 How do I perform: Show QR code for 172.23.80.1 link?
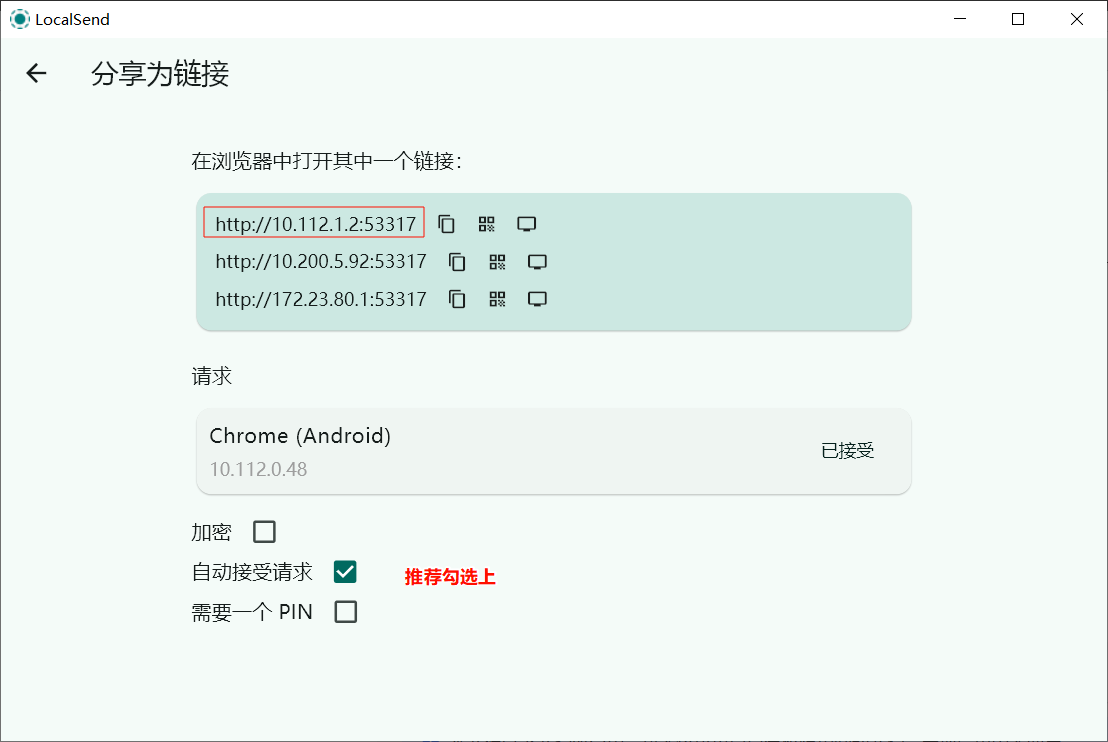[497, 299]
